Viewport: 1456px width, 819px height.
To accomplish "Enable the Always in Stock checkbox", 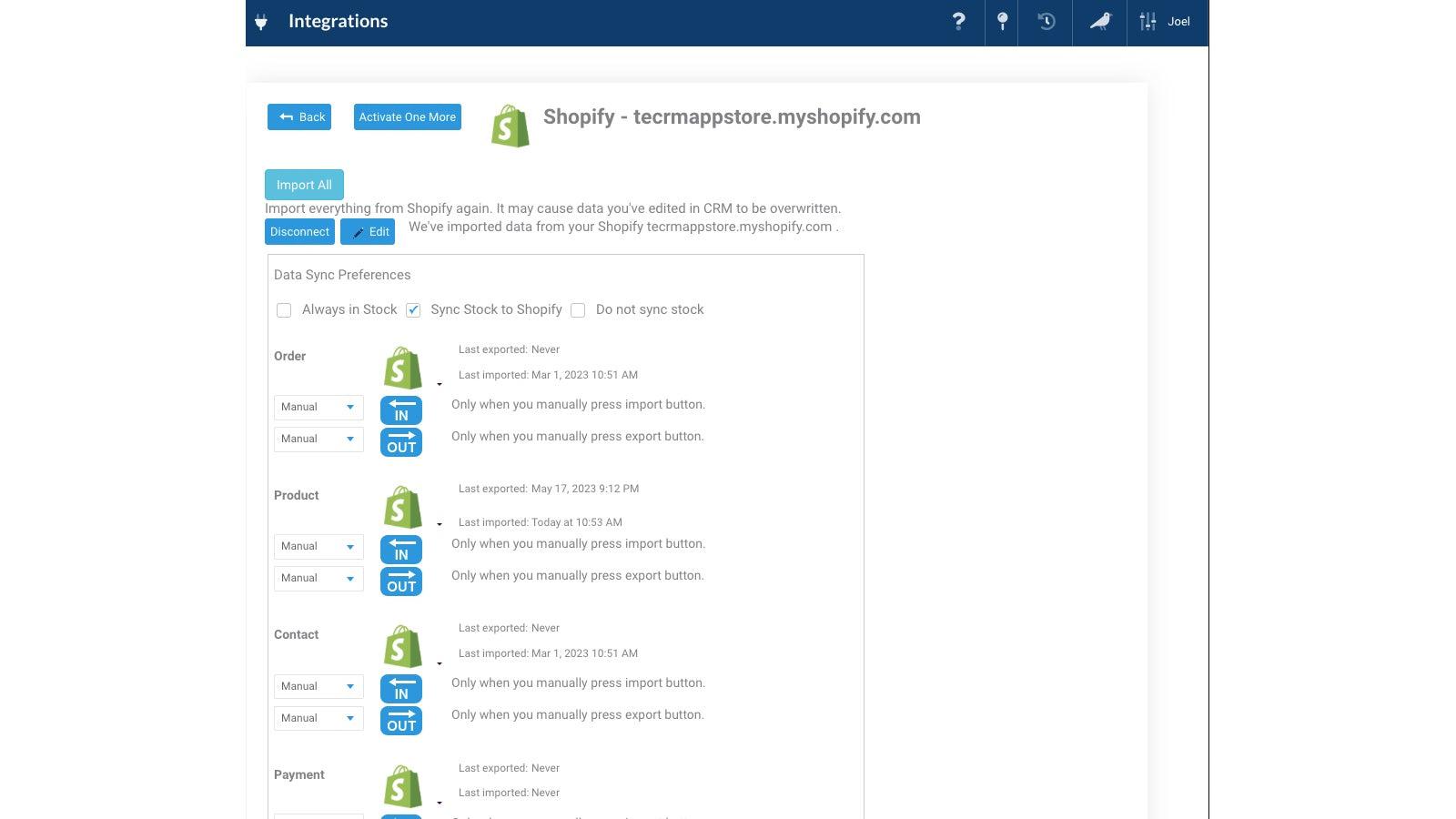I will (x=283, y=309).
